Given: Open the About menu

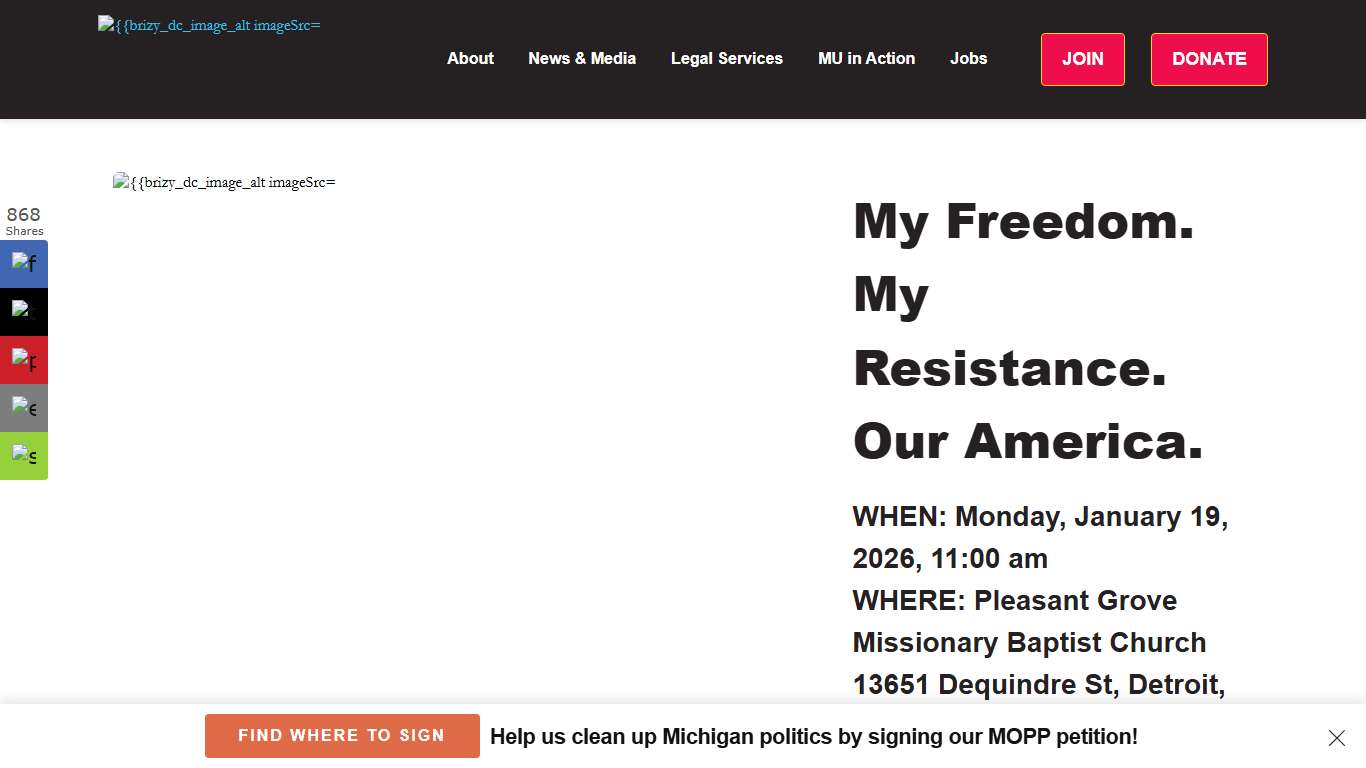Looking at the screenshot, I should pyautogui.click(x=470, y=59).
